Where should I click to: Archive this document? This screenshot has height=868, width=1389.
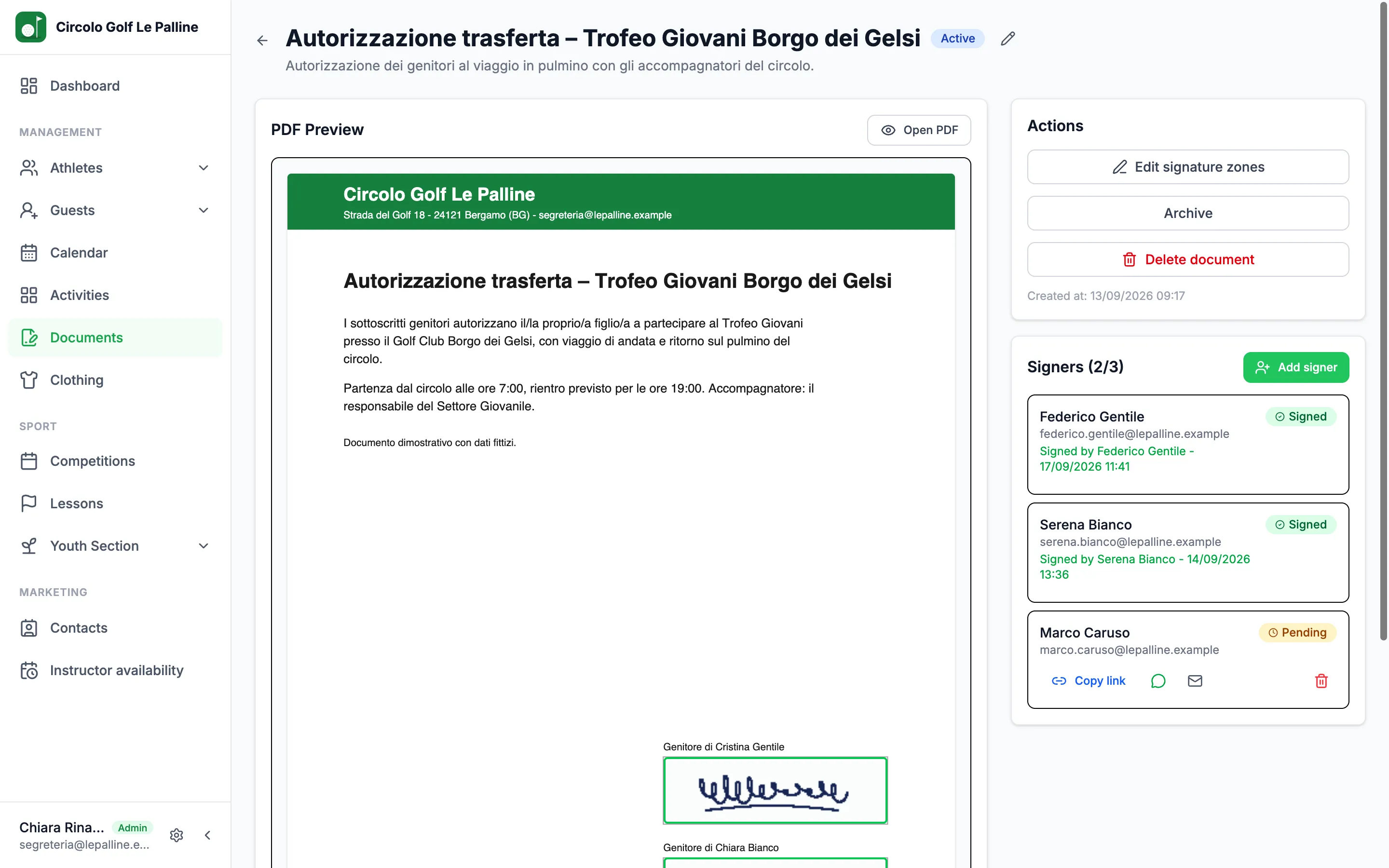[x=1187, y=214]
